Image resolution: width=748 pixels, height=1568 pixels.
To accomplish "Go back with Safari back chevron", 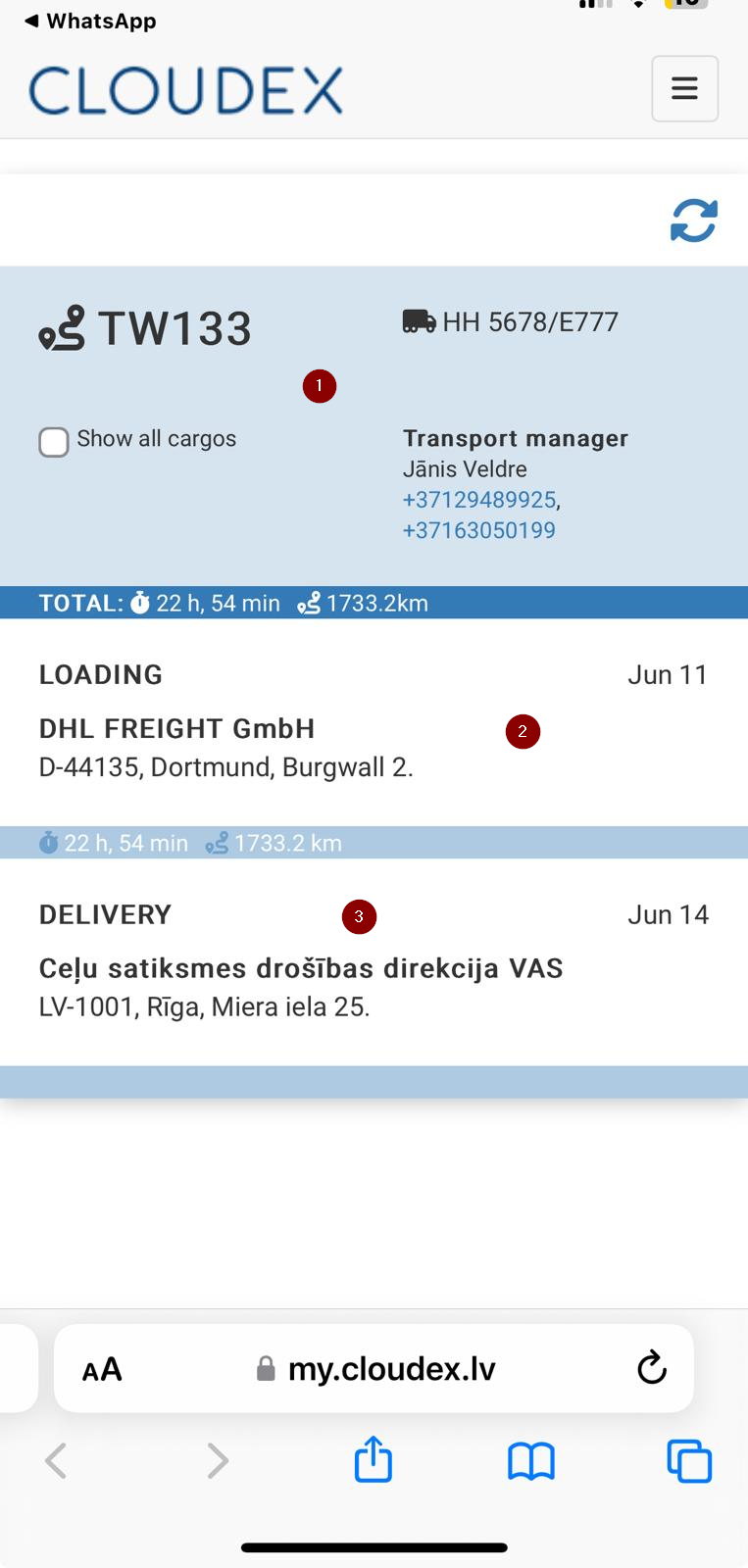I will point(57,1461).
